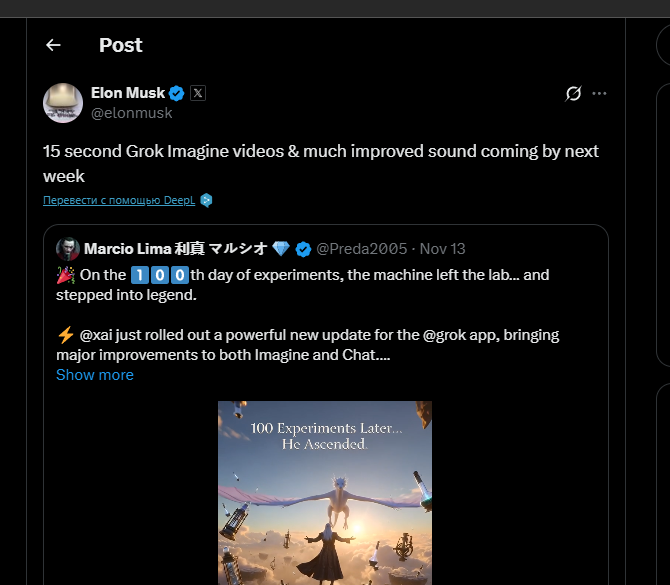Expand quoted post with Show more
670x585 pixels.
pyautogui.click(x=94, y=375)
